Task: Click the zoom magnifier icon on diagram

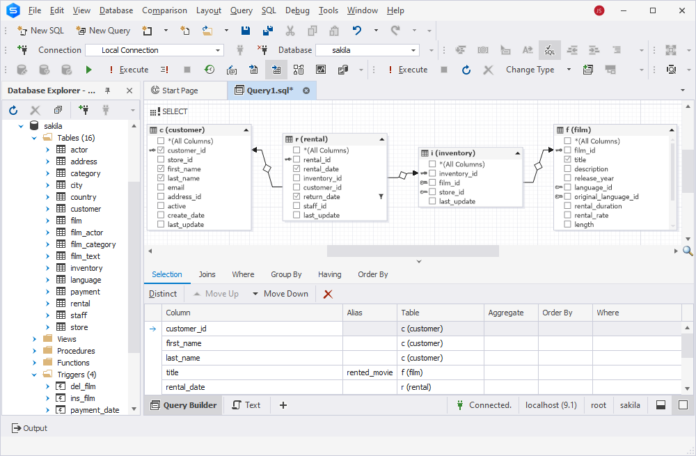Action: pos(688,251)
